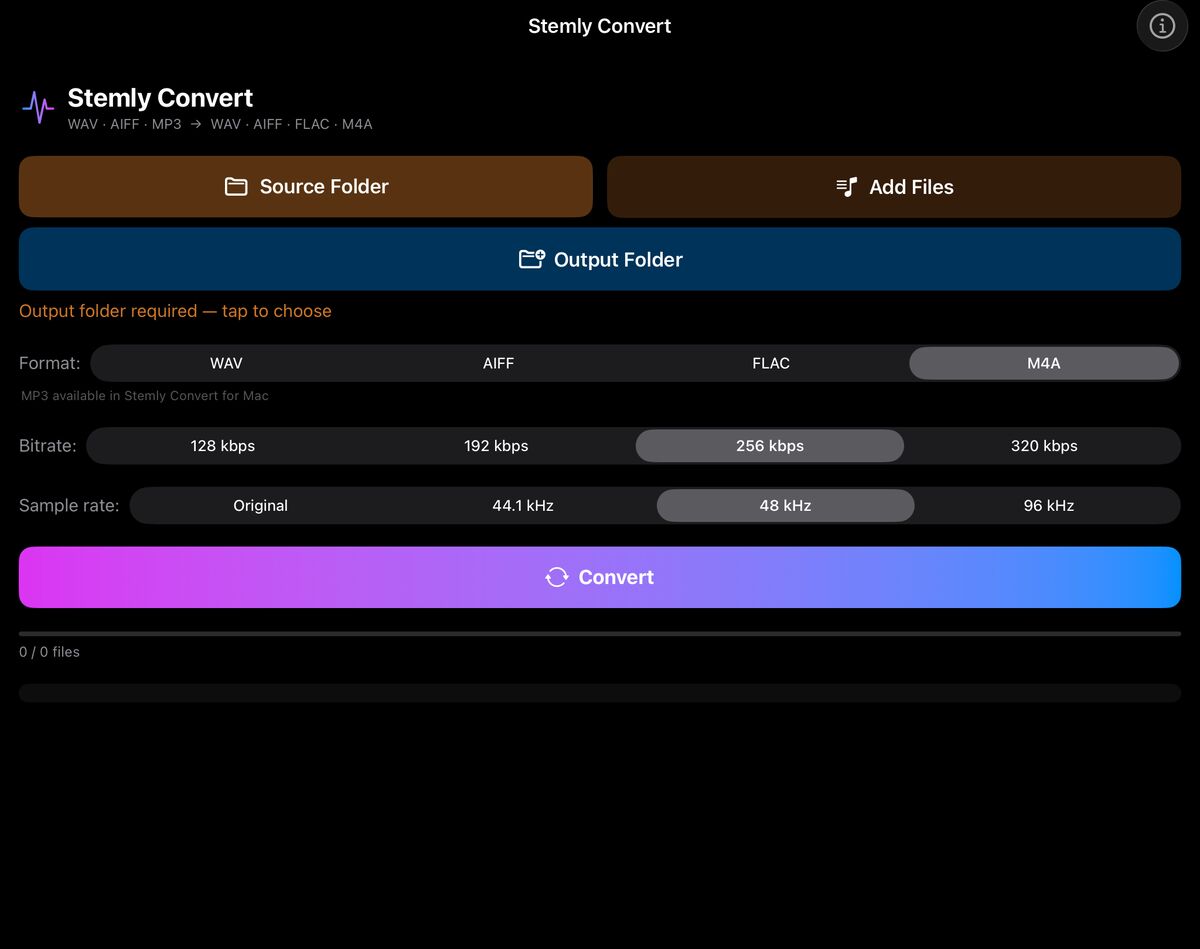Viewport: 1200px width, 949px height.
Task: Click the supported formats subtitle line
Action: click(x=220, y=125)
